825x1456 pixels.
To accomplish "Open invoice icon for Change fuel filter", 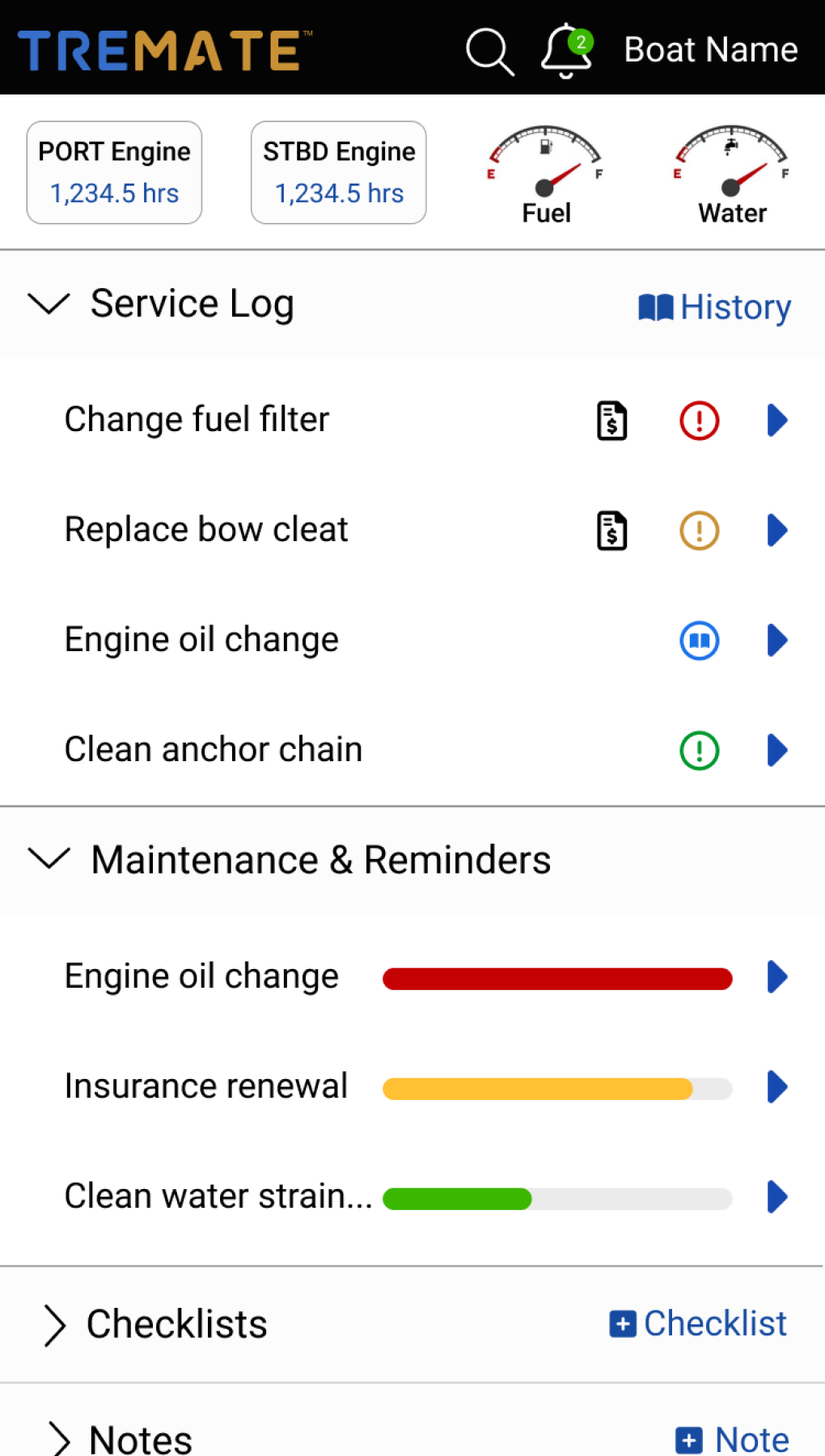I will tap(612, 421).
